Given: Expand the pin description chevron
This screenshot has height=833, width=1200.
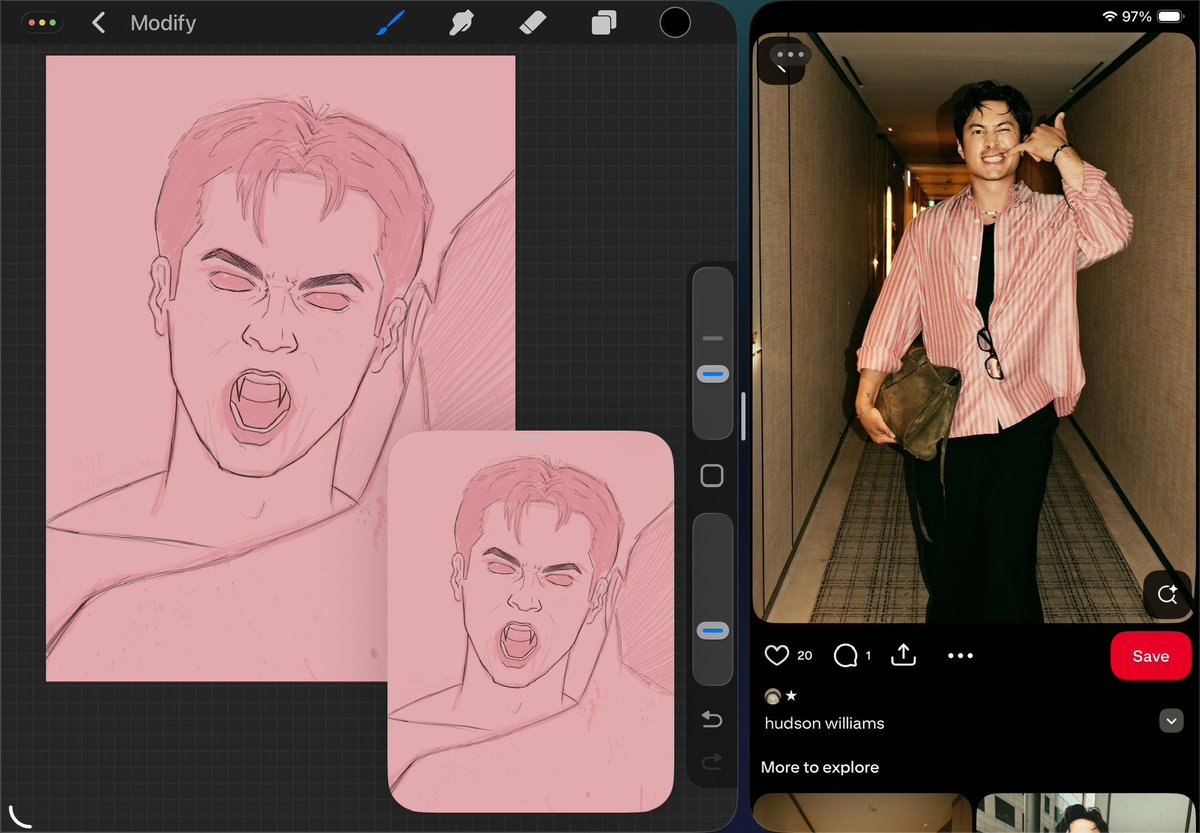Looking at the screenshot, I should 1171,720.
